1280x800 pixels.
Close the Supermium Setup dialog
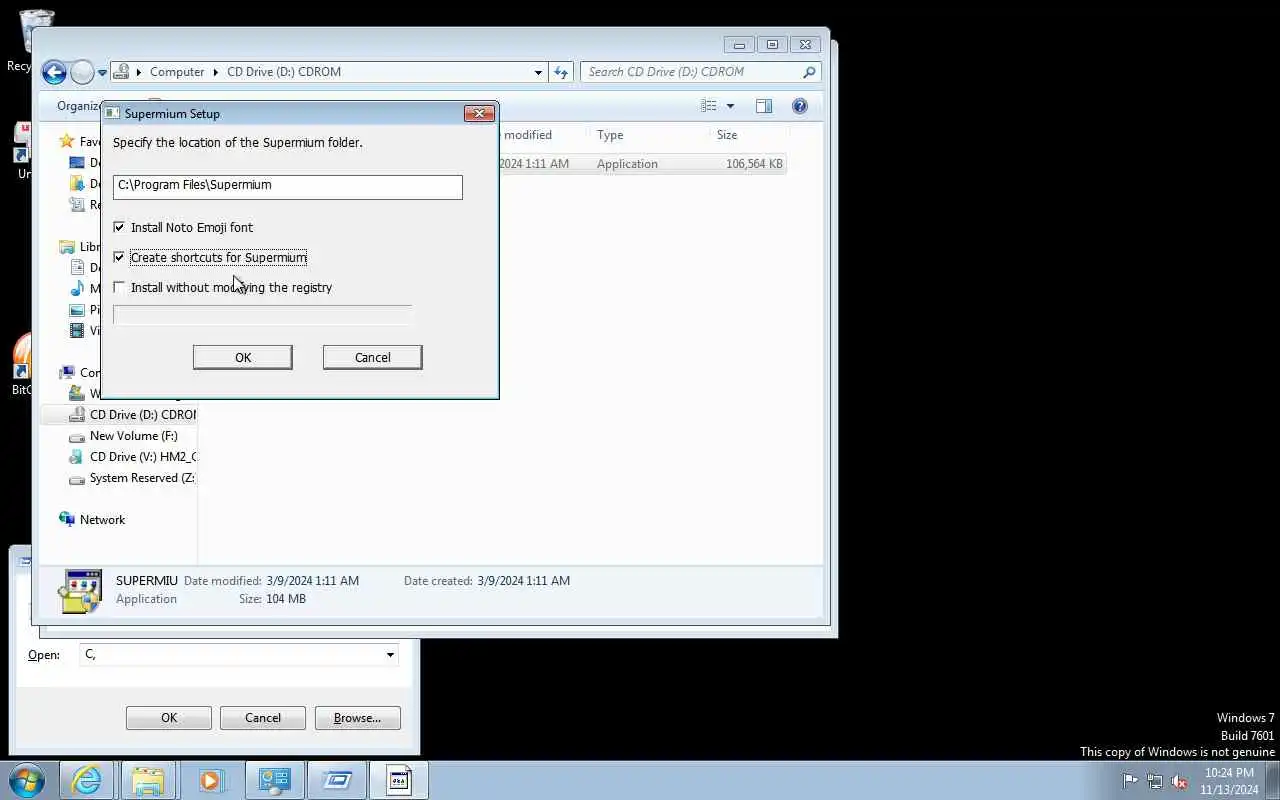click(x=480, y=113)
